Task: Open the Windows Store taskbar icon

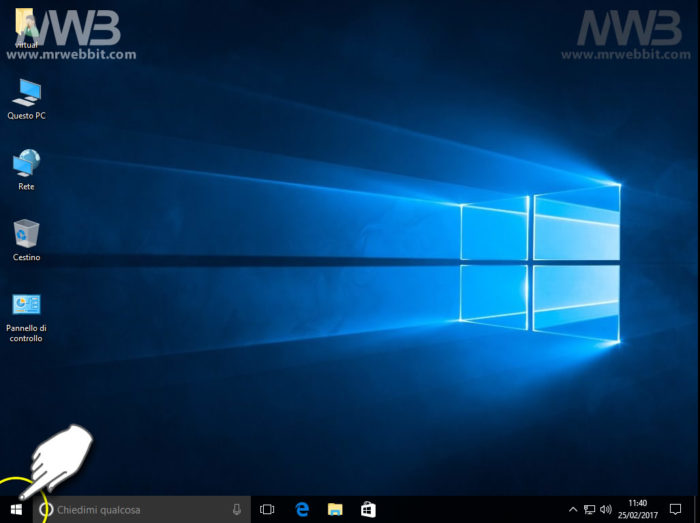Action: (x=368, y=509)
